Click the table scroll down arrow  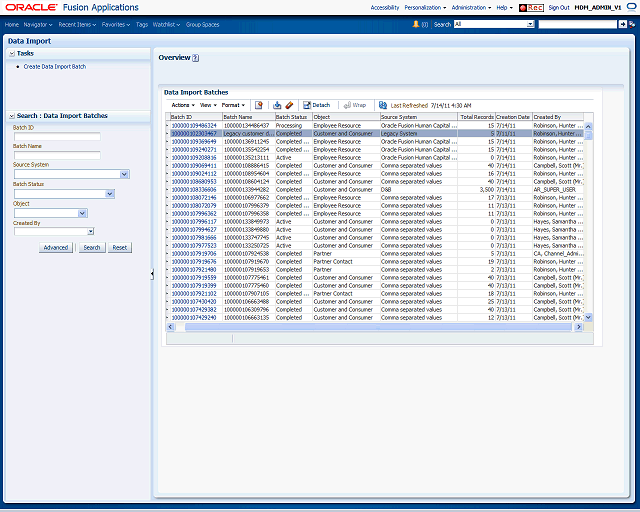588,317
